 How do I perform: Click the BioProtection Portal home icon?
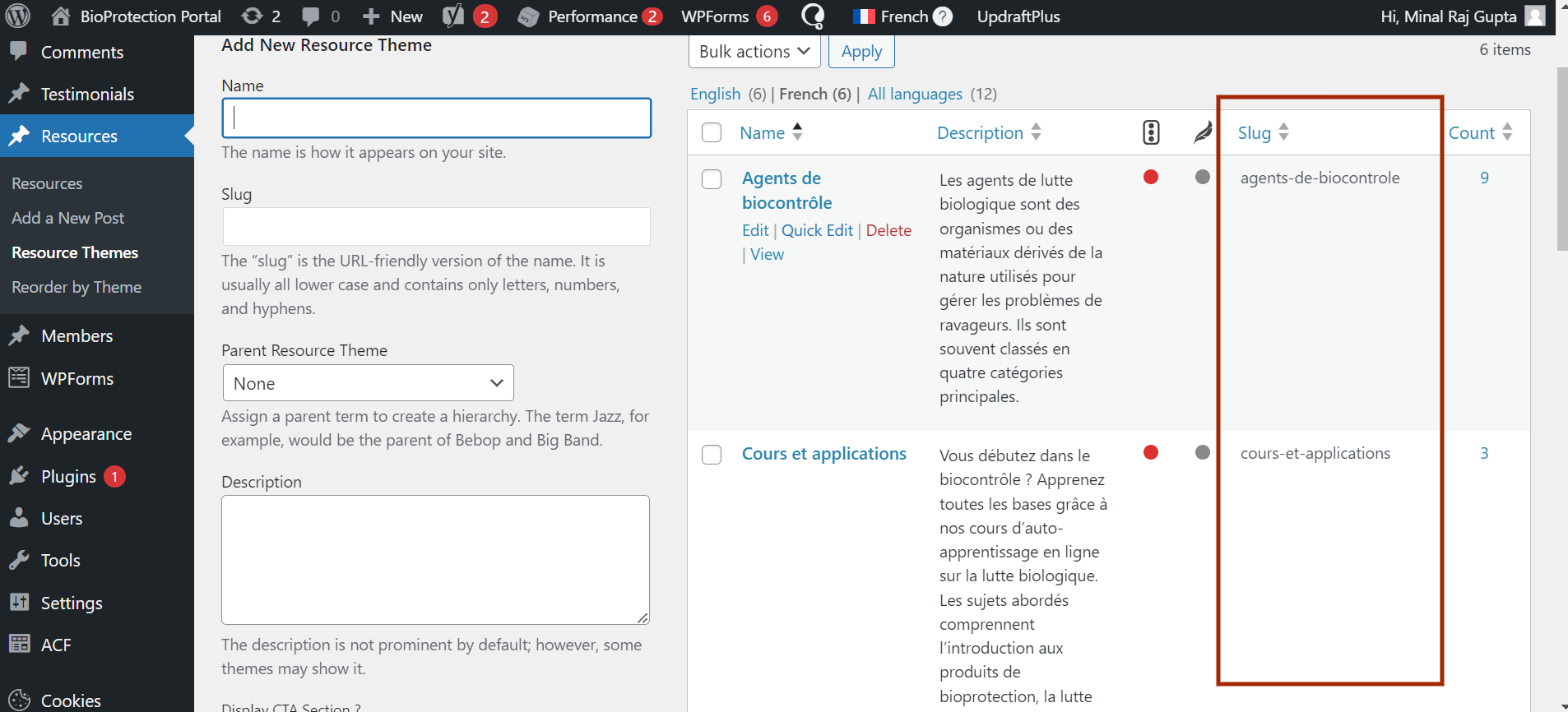point(60,16)
